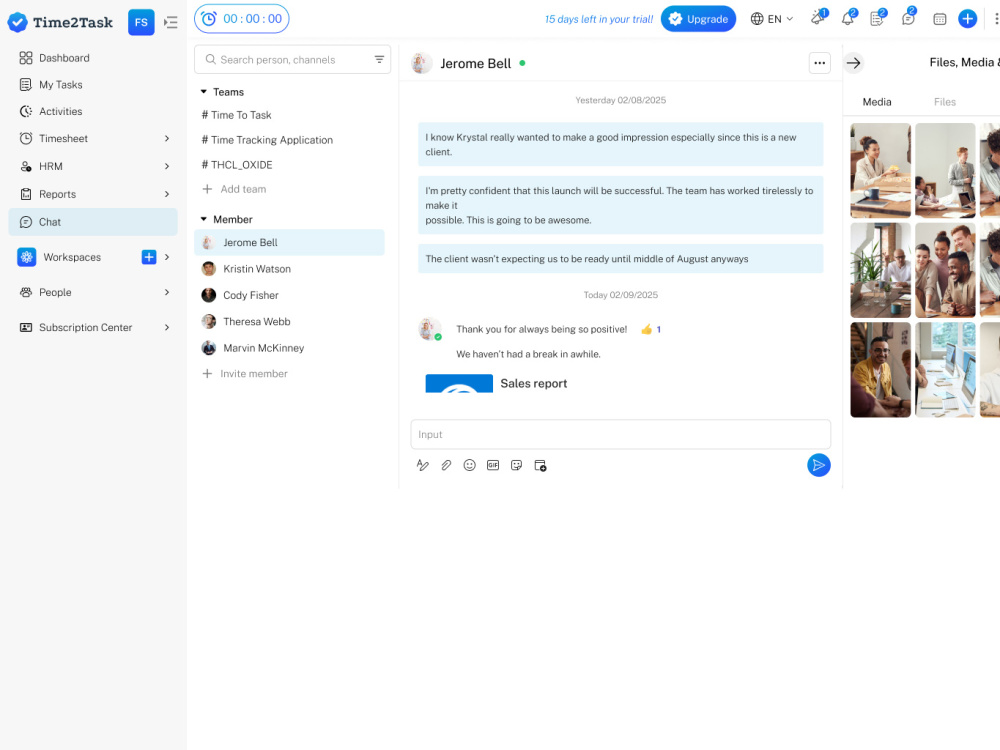Image resolution: width=1000 pixels, height=750 pixels.
Task: Open the sticker picker icon
Action: [517, 465]
